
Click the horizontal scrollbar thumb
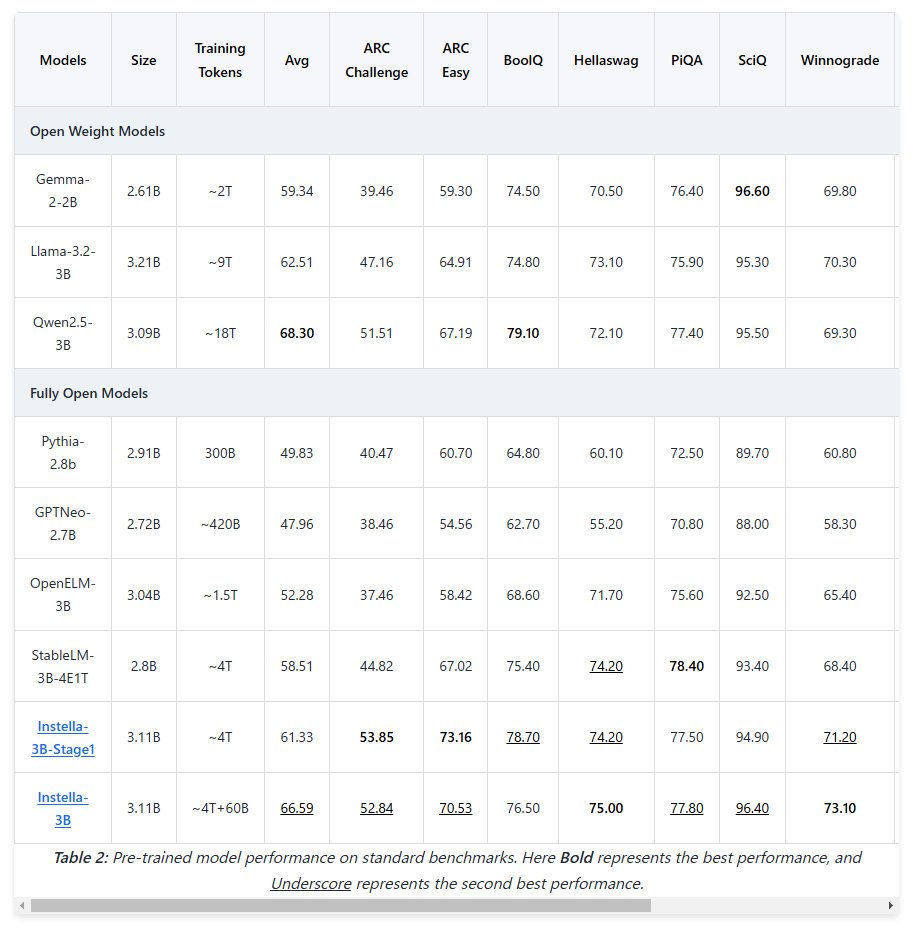pos(341,906)
